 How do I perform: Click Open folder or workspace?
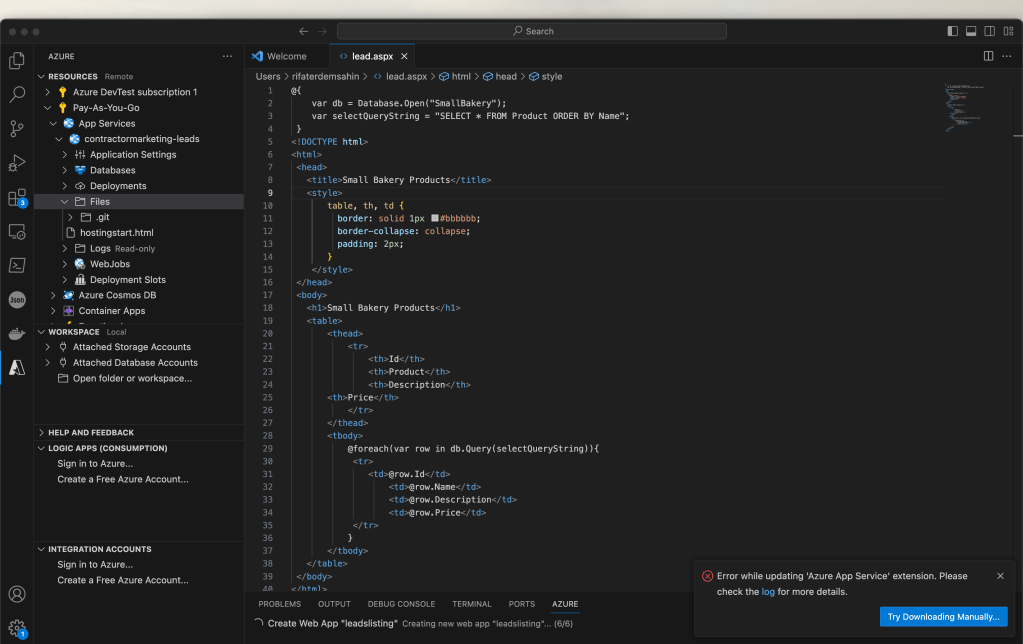132,378
